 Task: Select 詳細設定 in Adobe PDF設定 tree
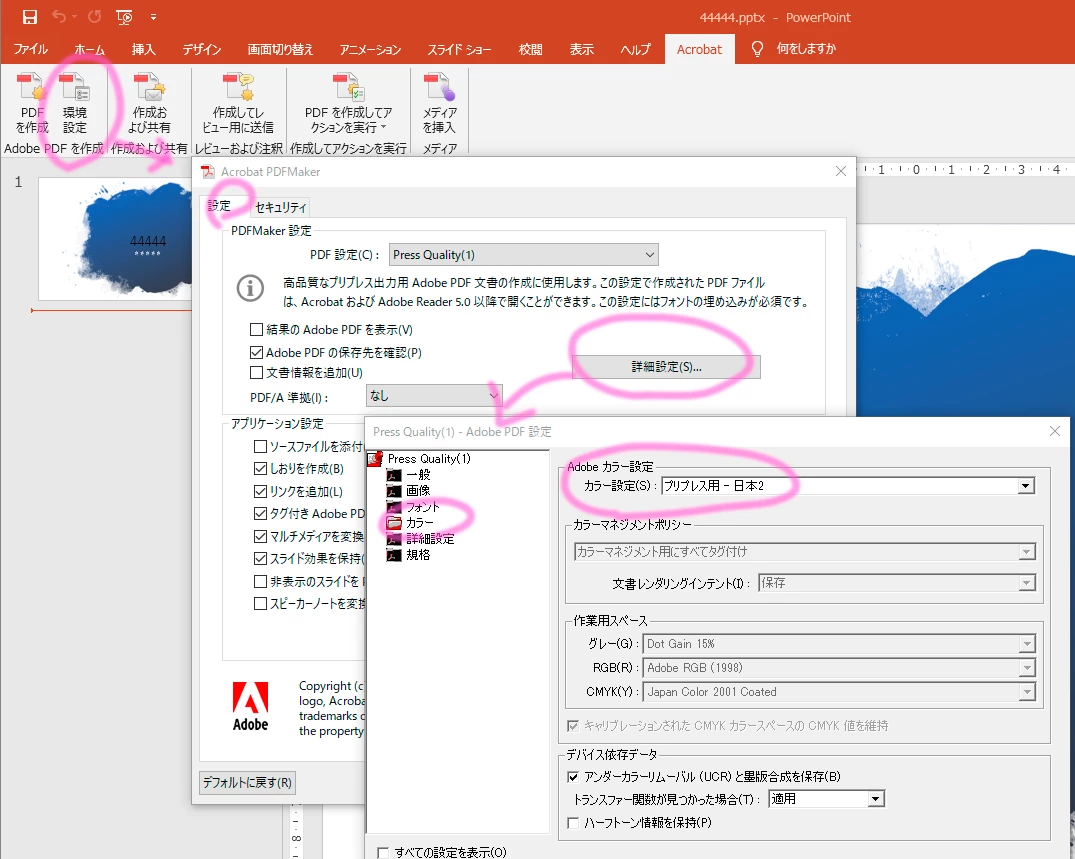pos(430,539)
